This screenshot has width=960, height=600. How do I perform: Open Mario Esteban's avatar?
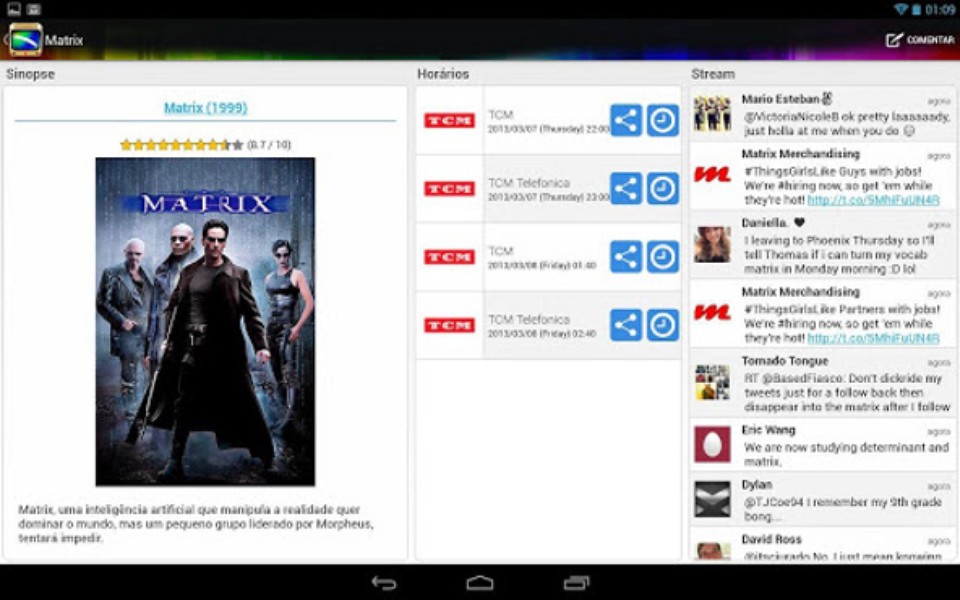tap(712, 113)
